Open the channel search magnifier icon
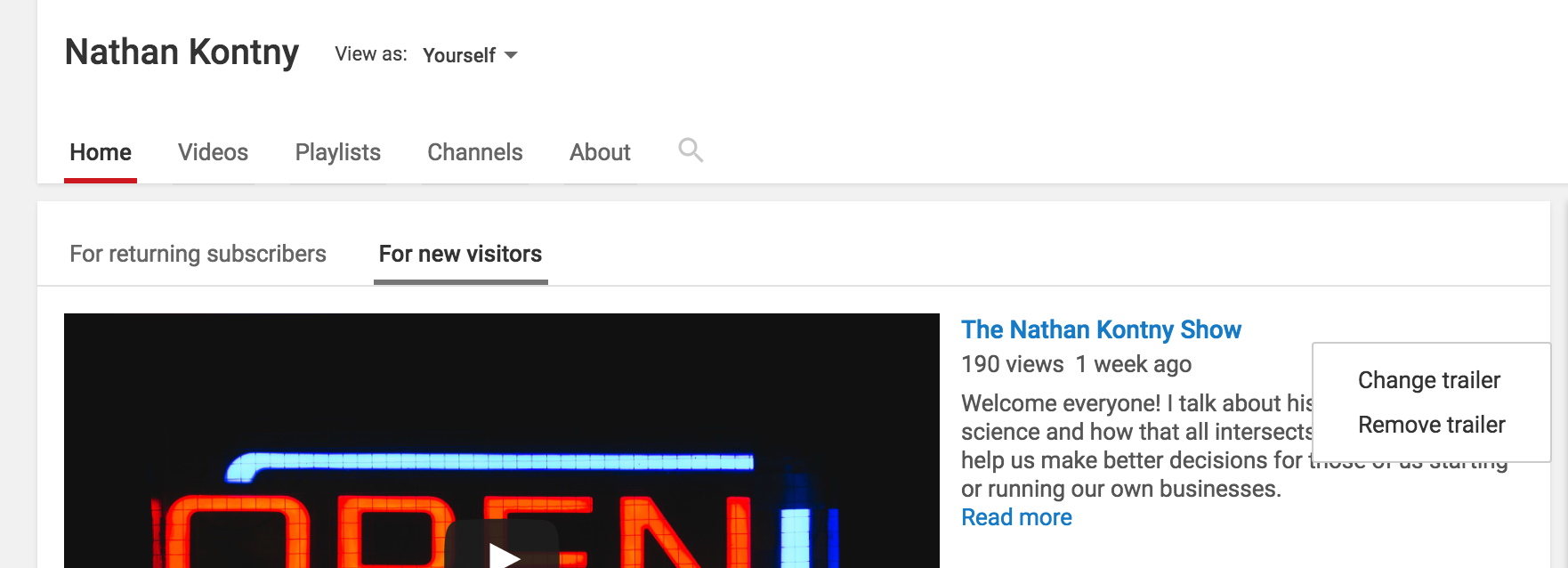This screenshot has width=1568, height=568. pos(691,150)
